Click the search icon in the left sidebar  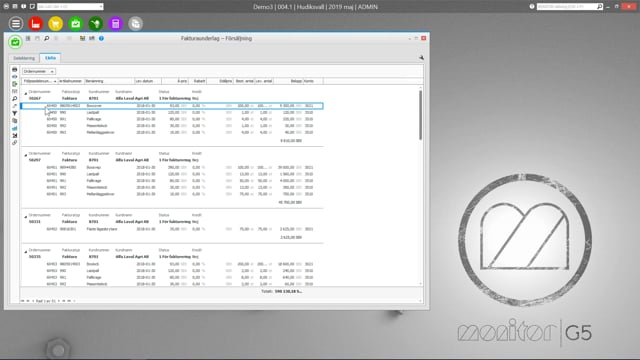[x=15, y=99]
